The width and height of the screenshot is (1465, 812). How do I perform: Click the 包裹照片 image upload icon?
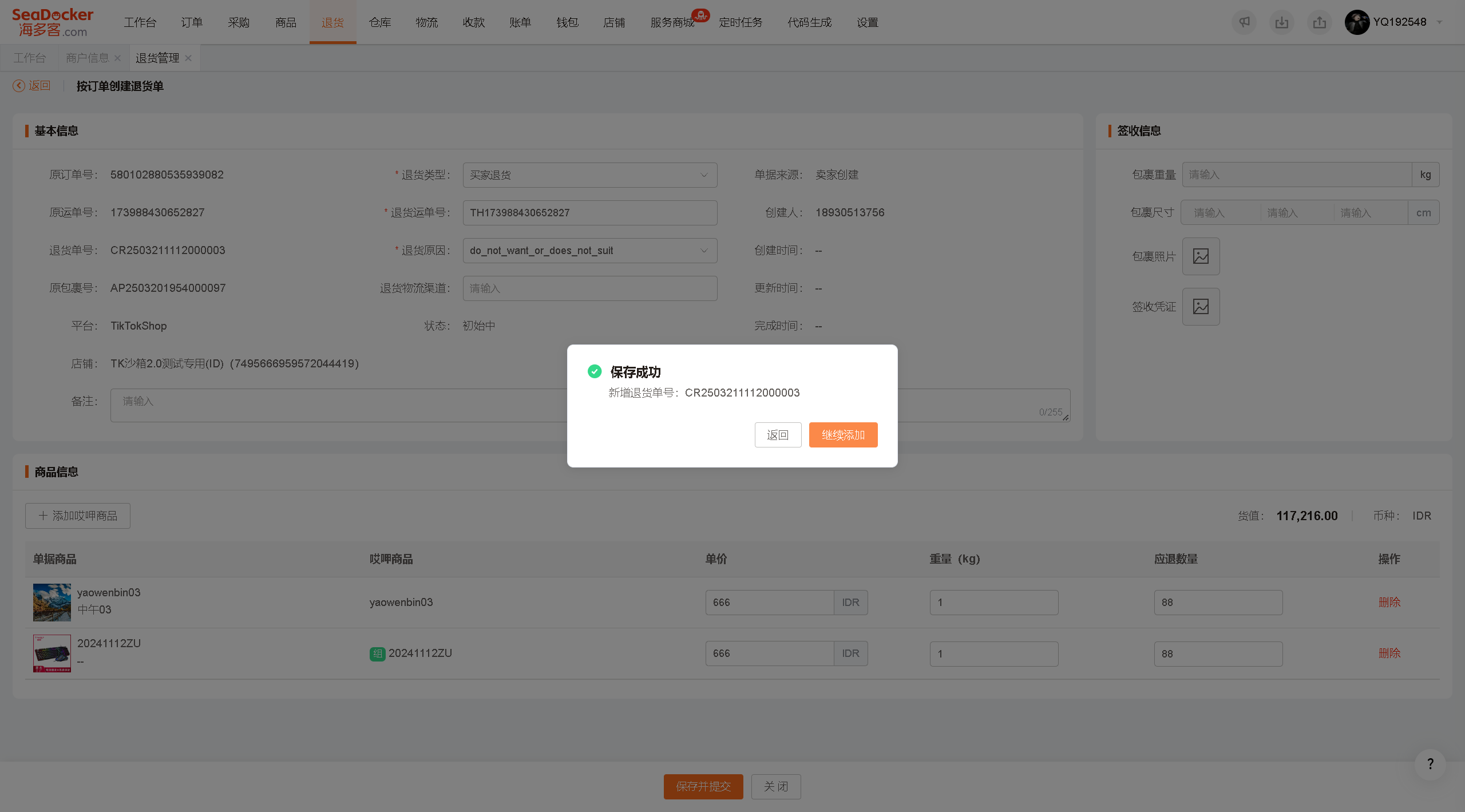click(1201, 256)
